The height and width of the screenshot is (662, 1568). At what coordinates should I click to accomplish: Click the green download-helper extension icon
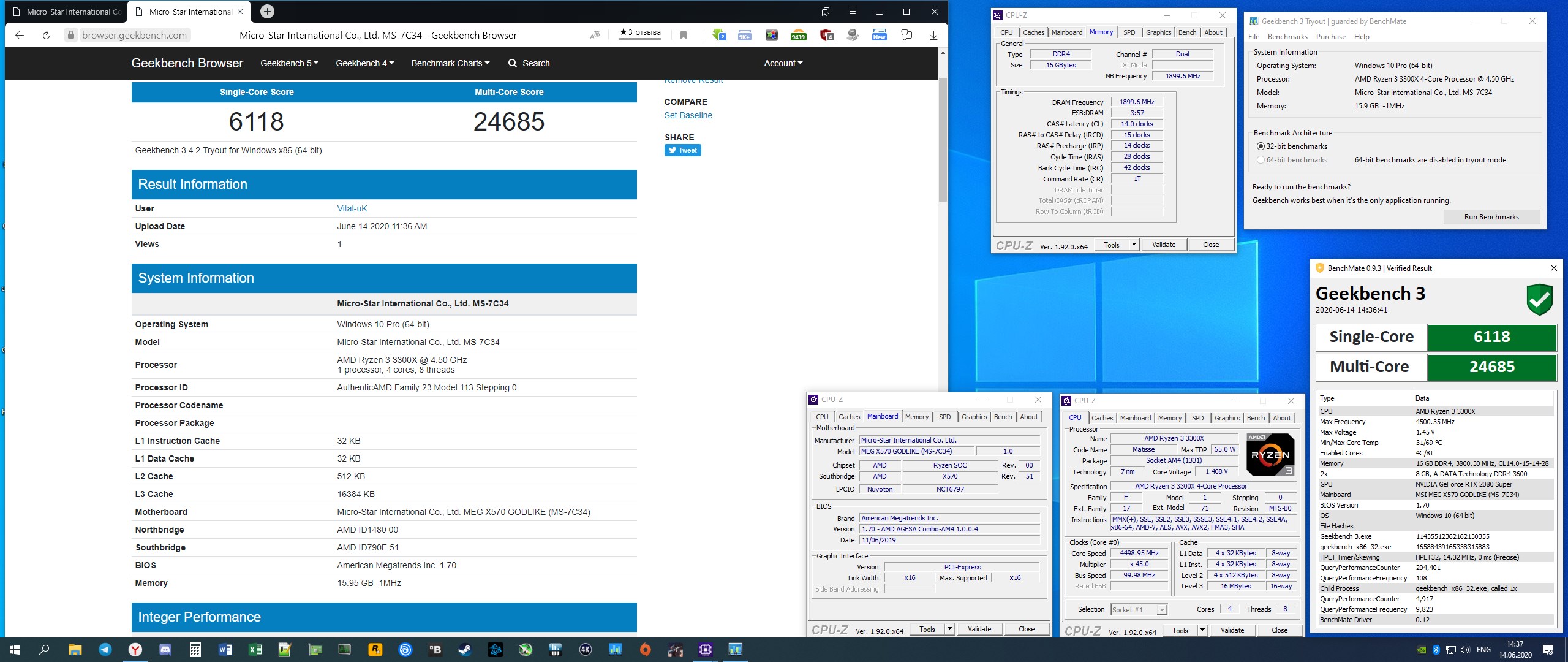tap(718, 35)
